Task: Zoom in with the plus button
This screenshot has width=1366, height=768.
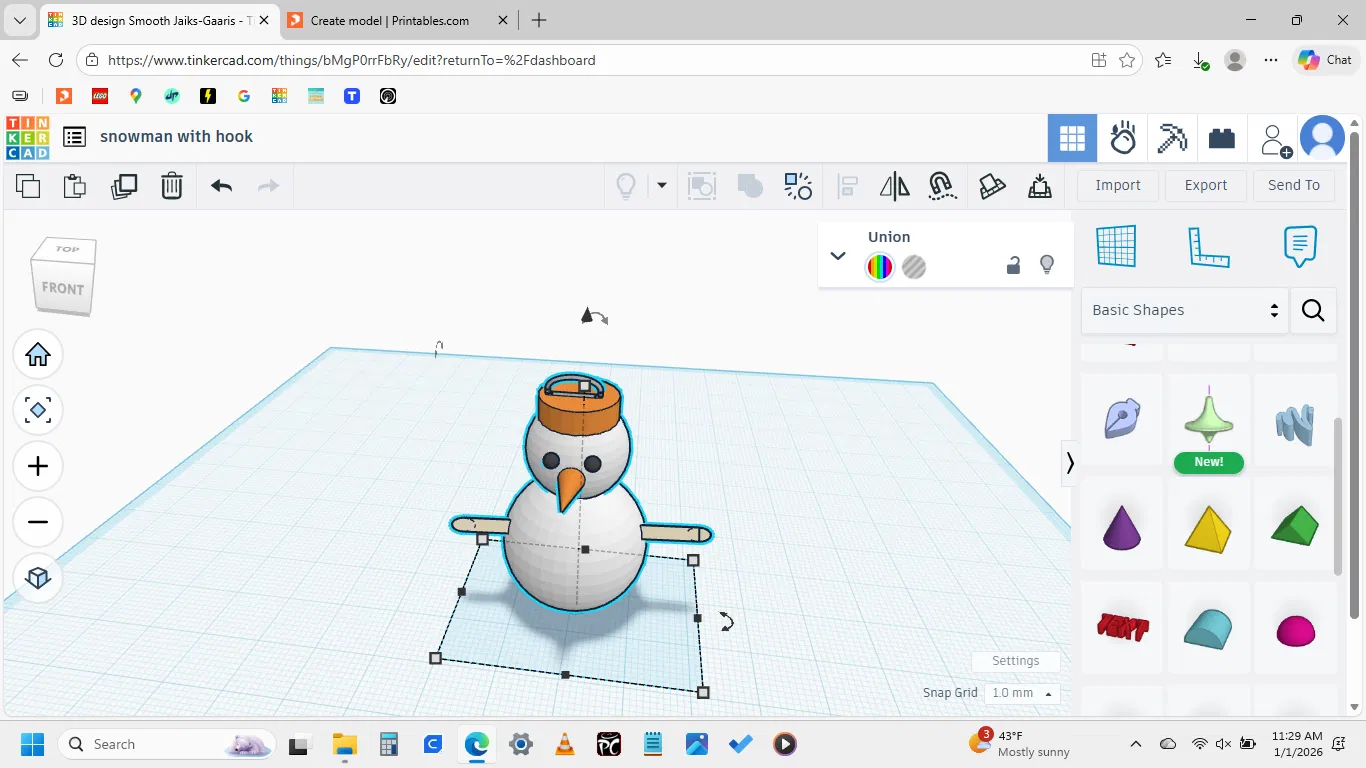Action: point(38,466)
